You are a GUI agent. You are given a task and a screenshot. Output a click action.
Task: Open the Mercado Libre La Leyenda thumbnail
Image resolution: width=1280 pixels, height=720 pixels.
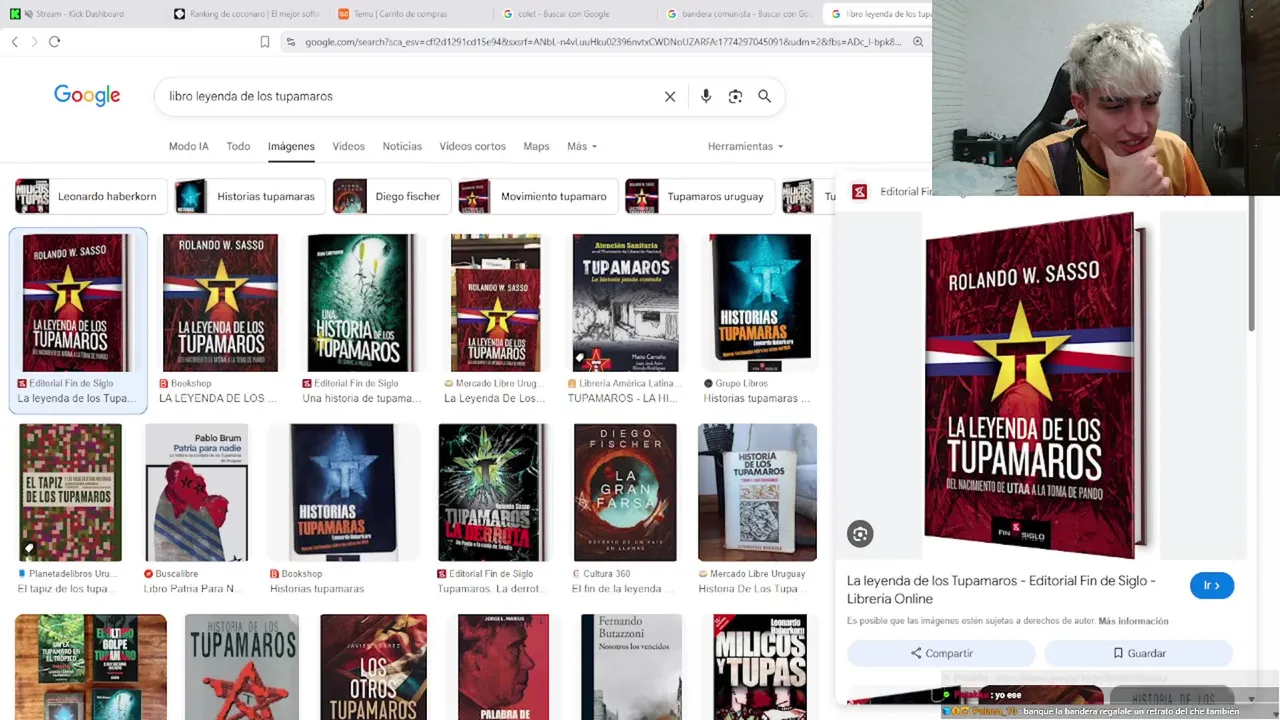[495, 303]
